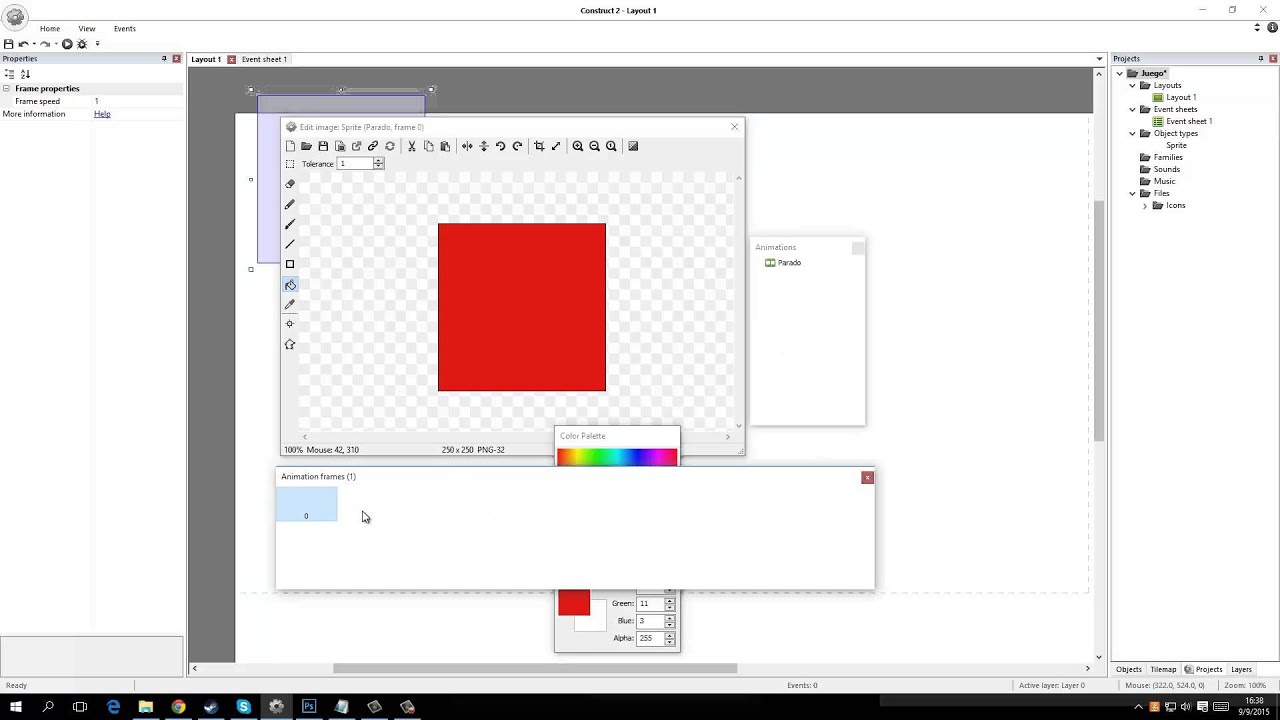This screenshot has height=720, width=1280.
Task: Switch to the Objects tab
Action: [1128, 669]
